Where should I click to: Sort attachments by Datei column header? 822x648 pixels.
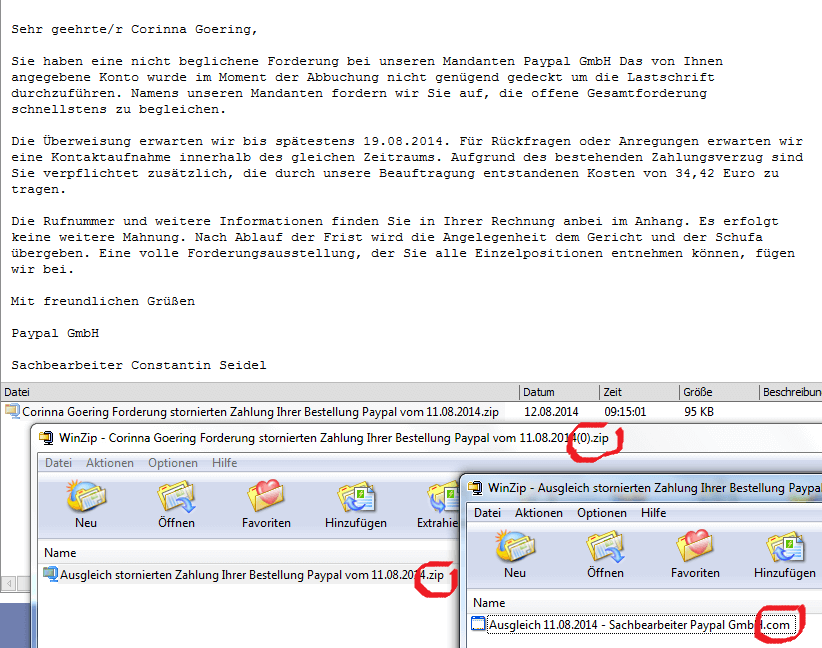(259, 392)
